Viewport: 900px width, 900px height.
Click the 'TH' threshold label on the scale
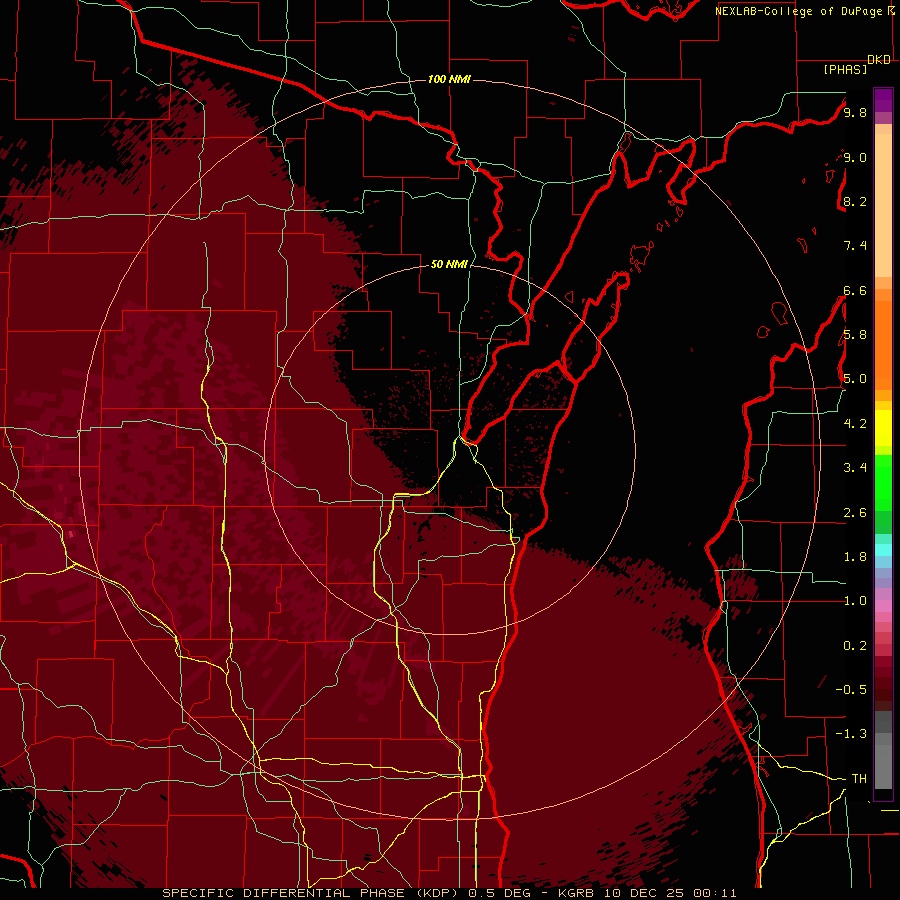pos(859,779)
